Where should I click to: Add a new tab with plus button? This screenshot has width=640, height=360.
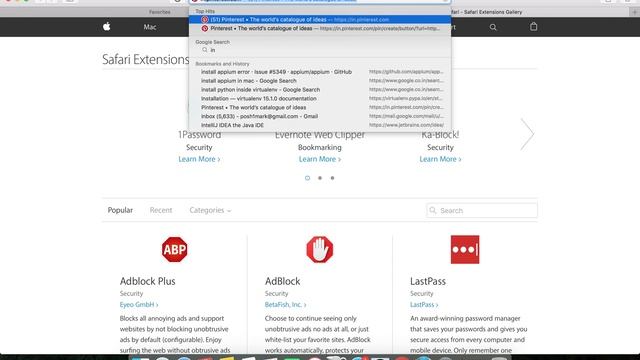(x=634, y=12)
